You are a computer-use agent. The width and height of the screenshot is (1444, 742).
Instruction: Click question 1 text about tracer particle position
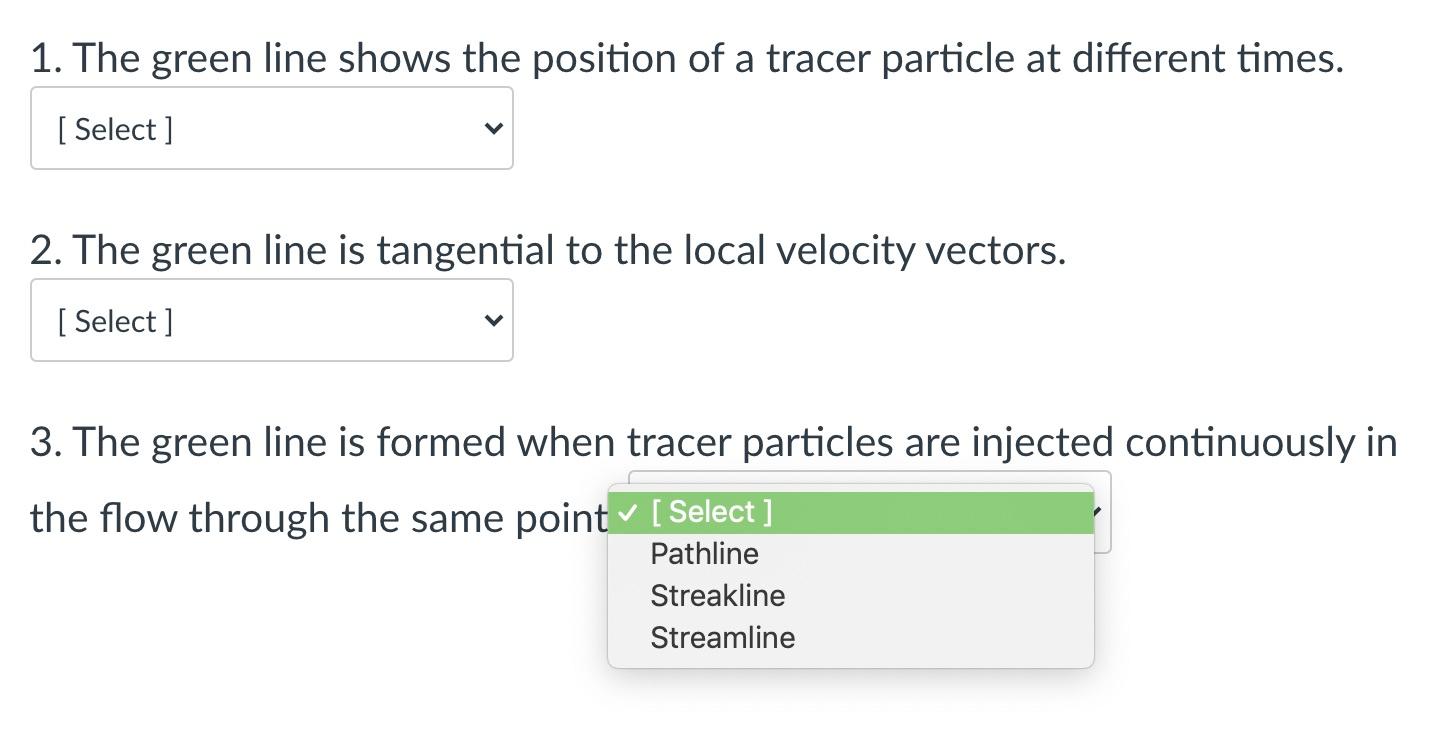[x=687, y=58]
